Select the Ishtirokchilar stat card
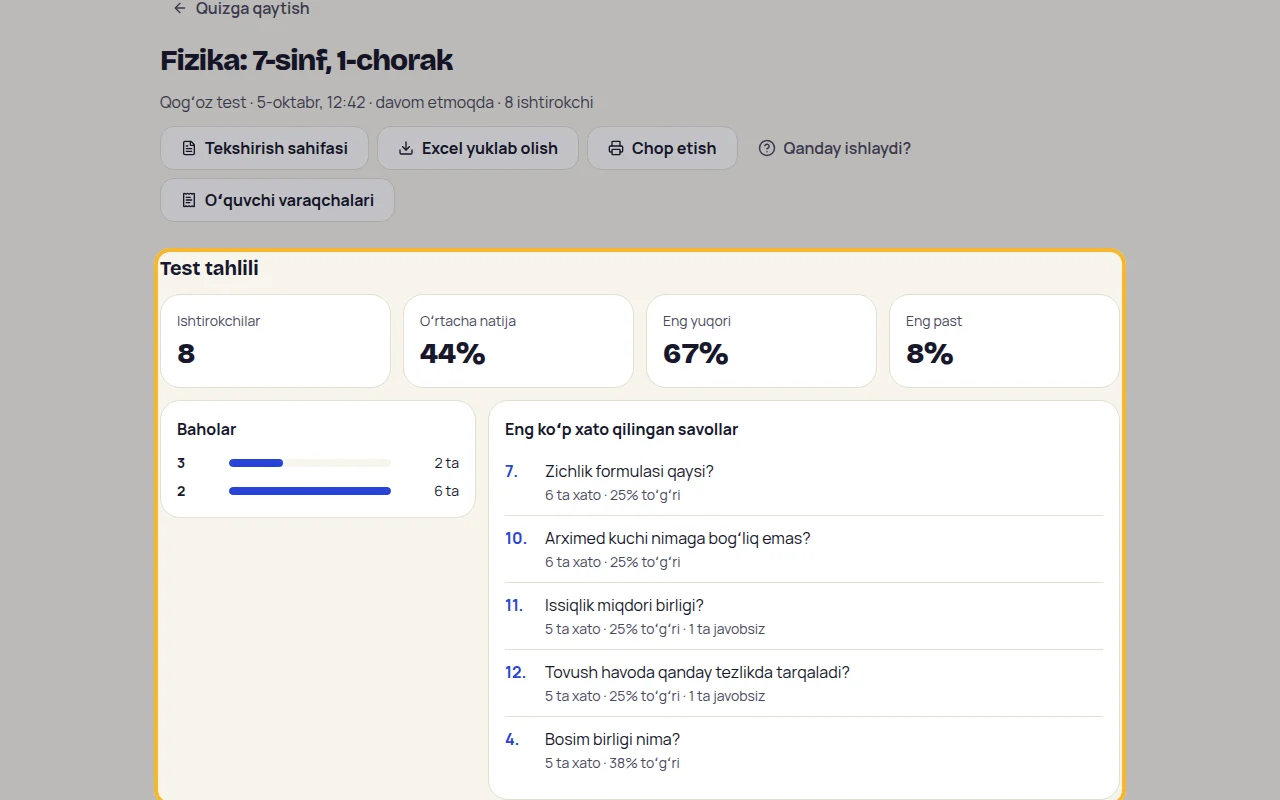Image resolution: width=1280 pixels, height=800 pixels. pos(275,341)
